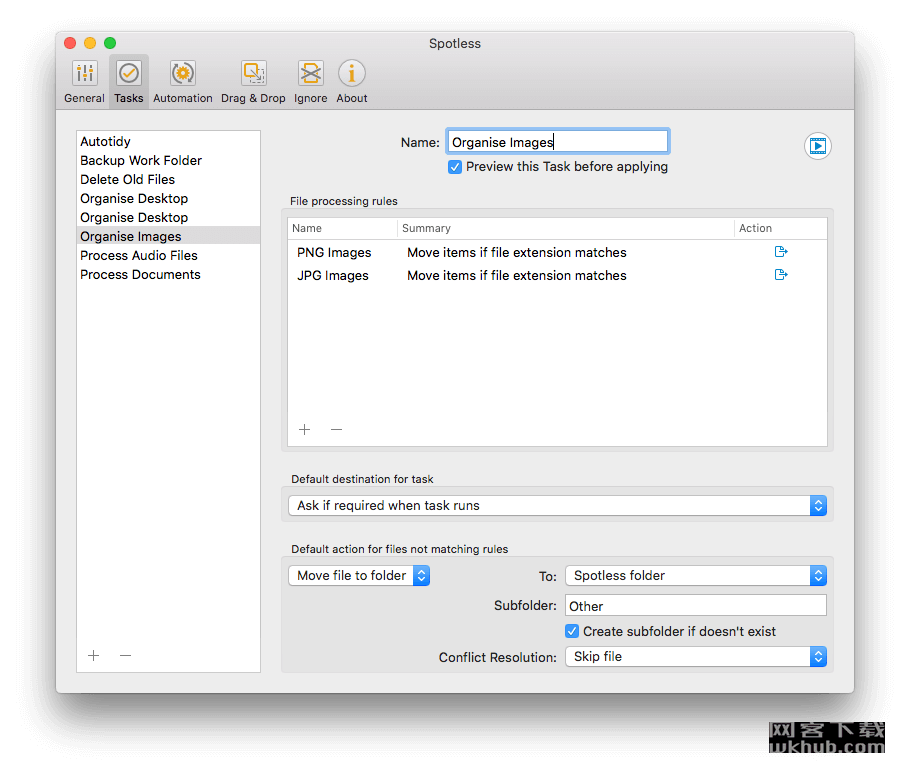Select the Autotidy task
The image size is (910, 773).
[168, 142]
